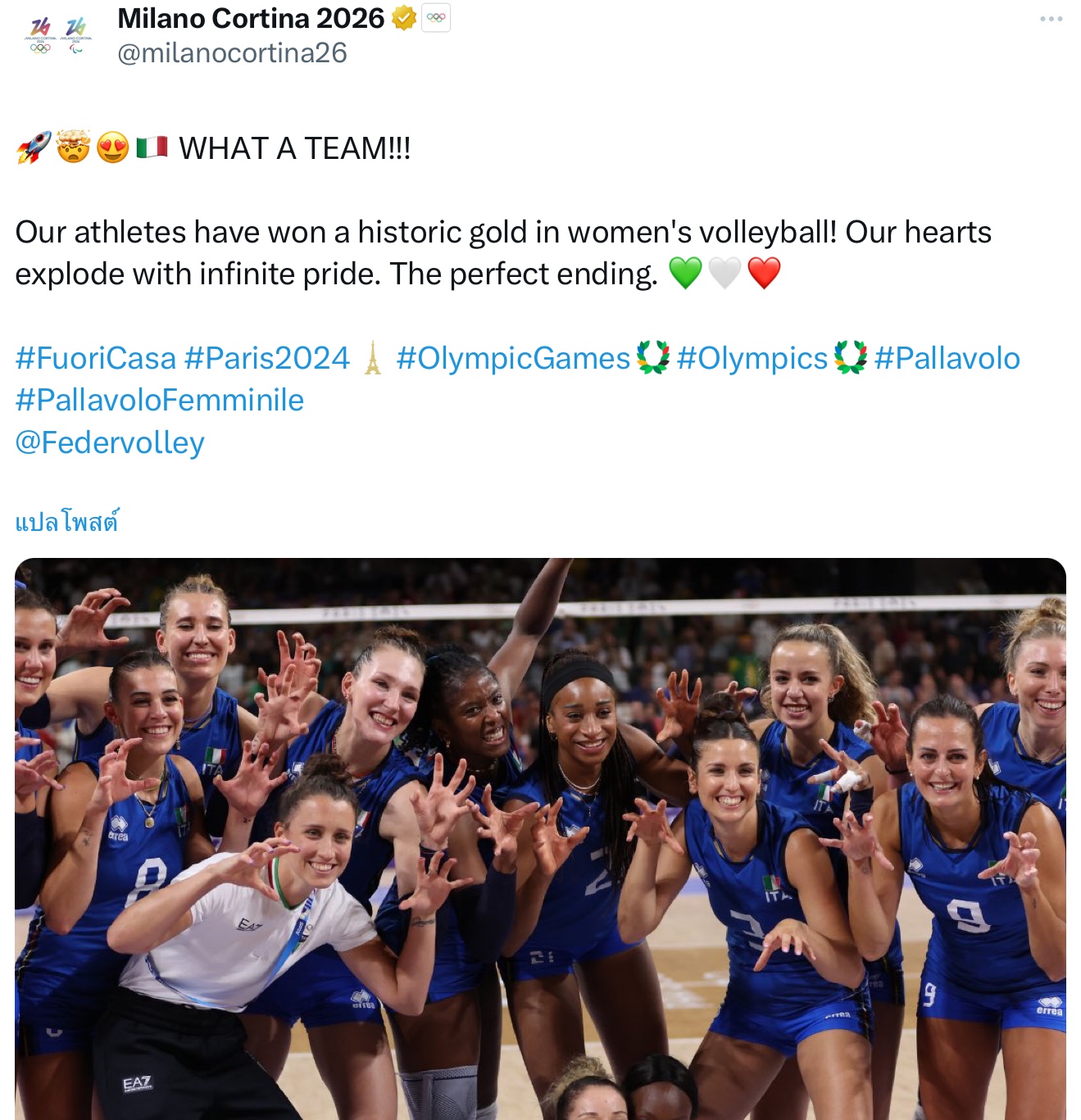The image size is (1081, 1120).
Task: Open the #PallavoloFemminile hashtag
Action: coord(160,400)
